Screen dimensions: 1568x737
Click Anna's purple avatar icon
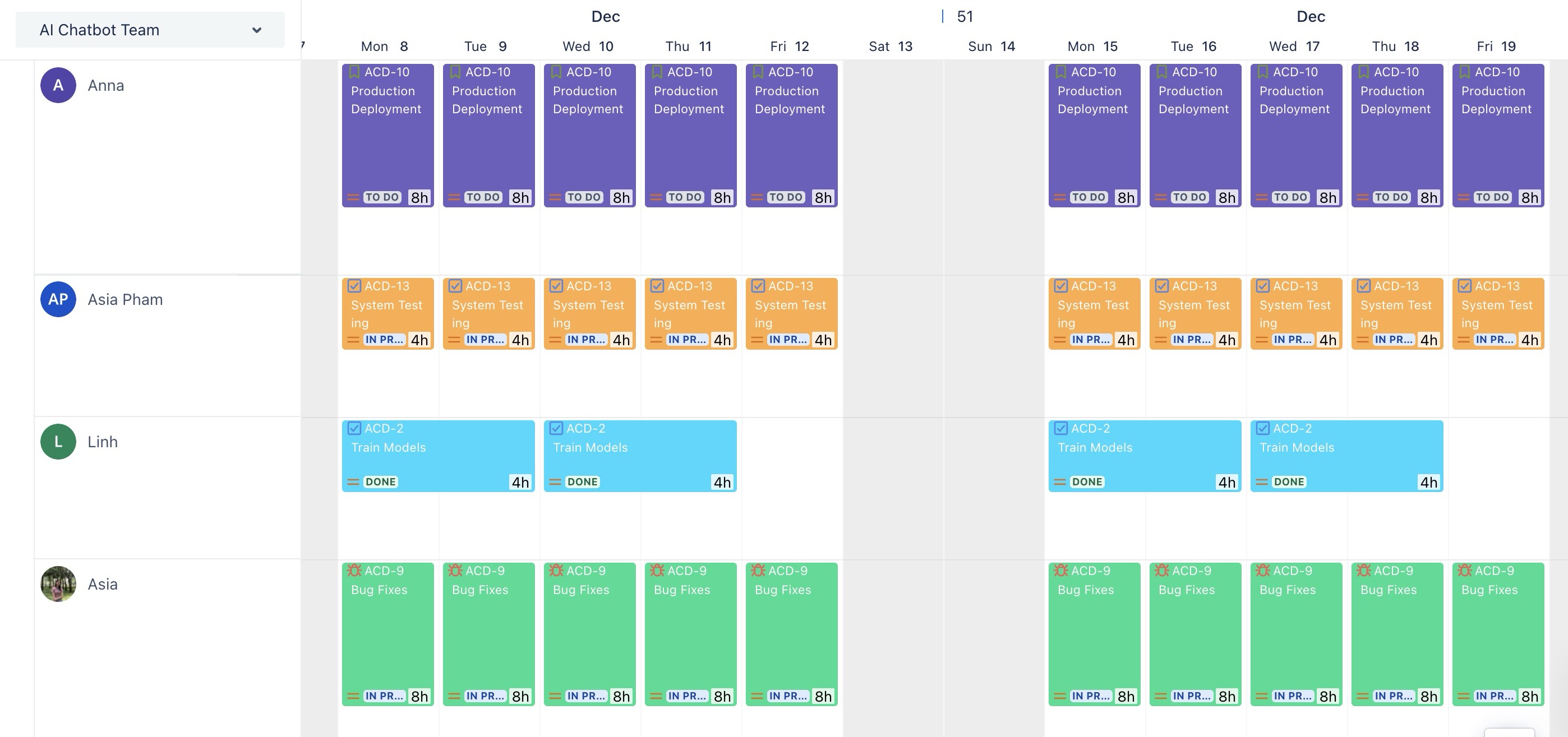(58, 85)
